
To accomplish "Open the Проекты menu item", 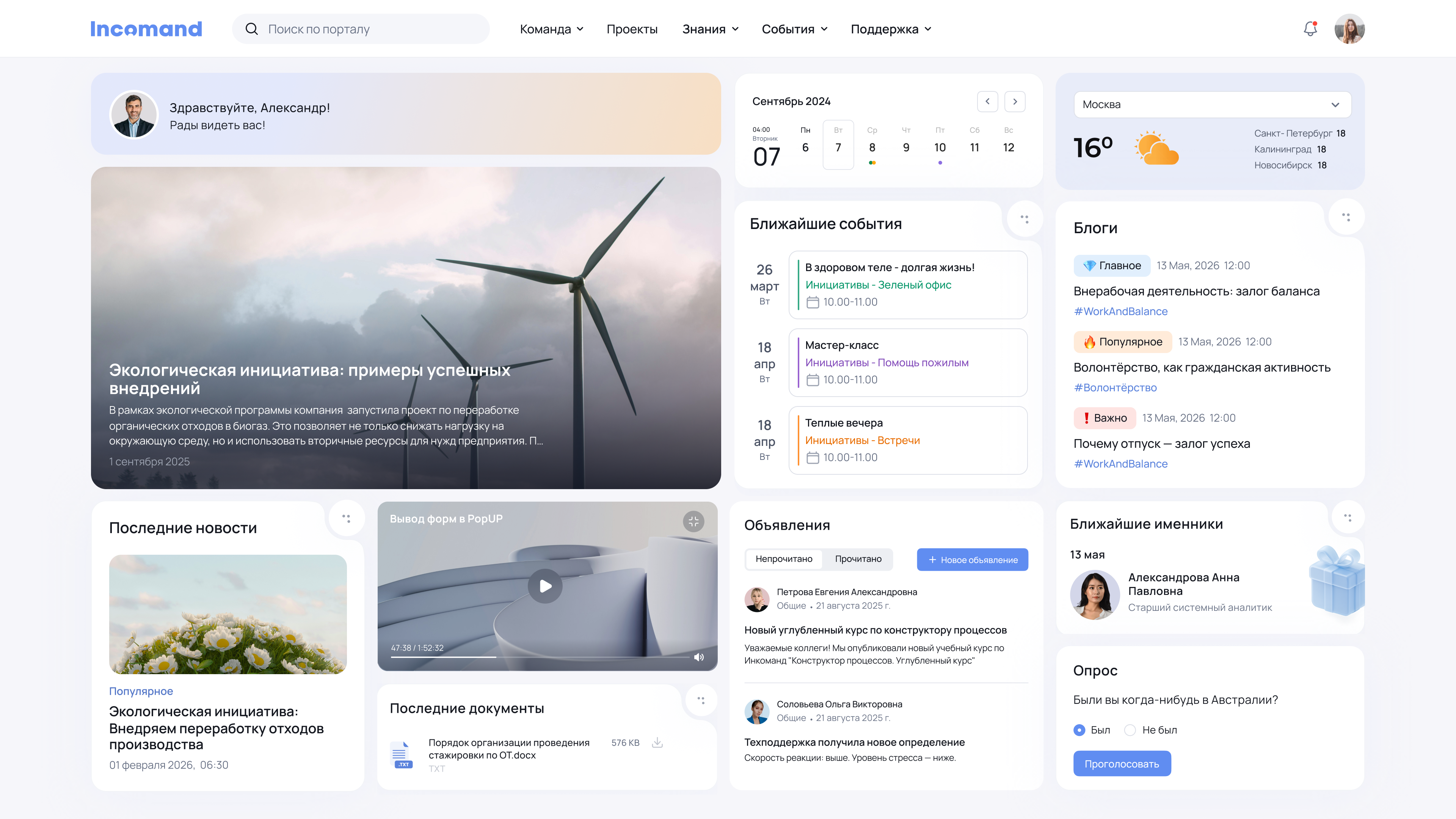I will (x=632, y=29).
